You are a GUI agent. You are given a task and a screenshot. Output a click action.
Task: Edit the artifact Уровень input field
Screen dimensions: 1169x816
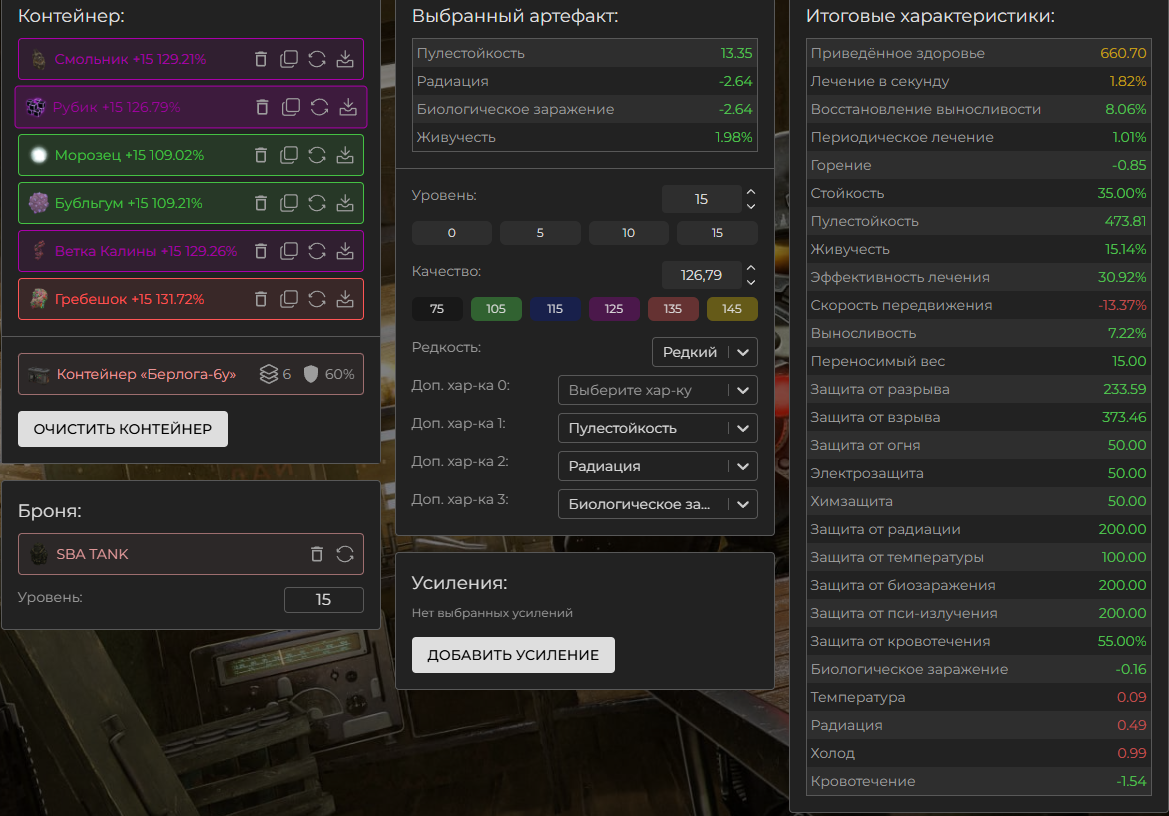pyautogui.click(x=701, y=199)
